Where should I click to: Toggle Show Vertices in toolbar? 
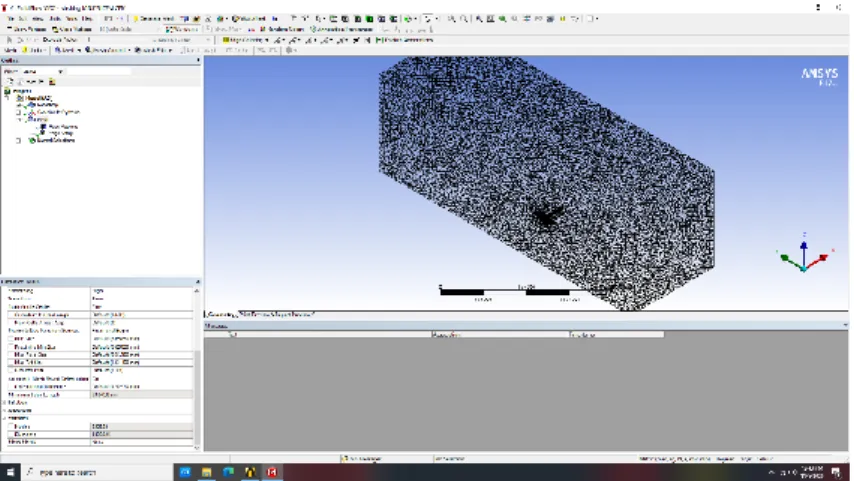coord(26,29)
